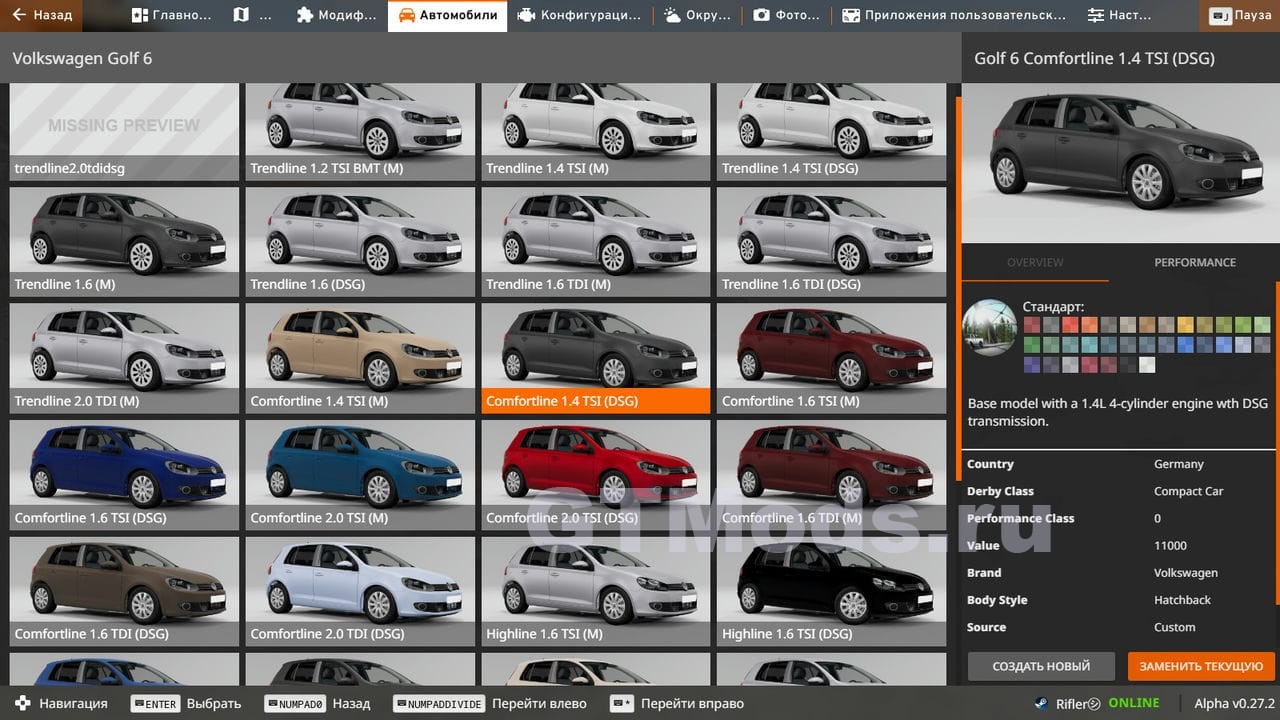This screenshot has height=720, width=1280.
Task: Pick the purple paint swatch
Action: (x=1031, y=364)
